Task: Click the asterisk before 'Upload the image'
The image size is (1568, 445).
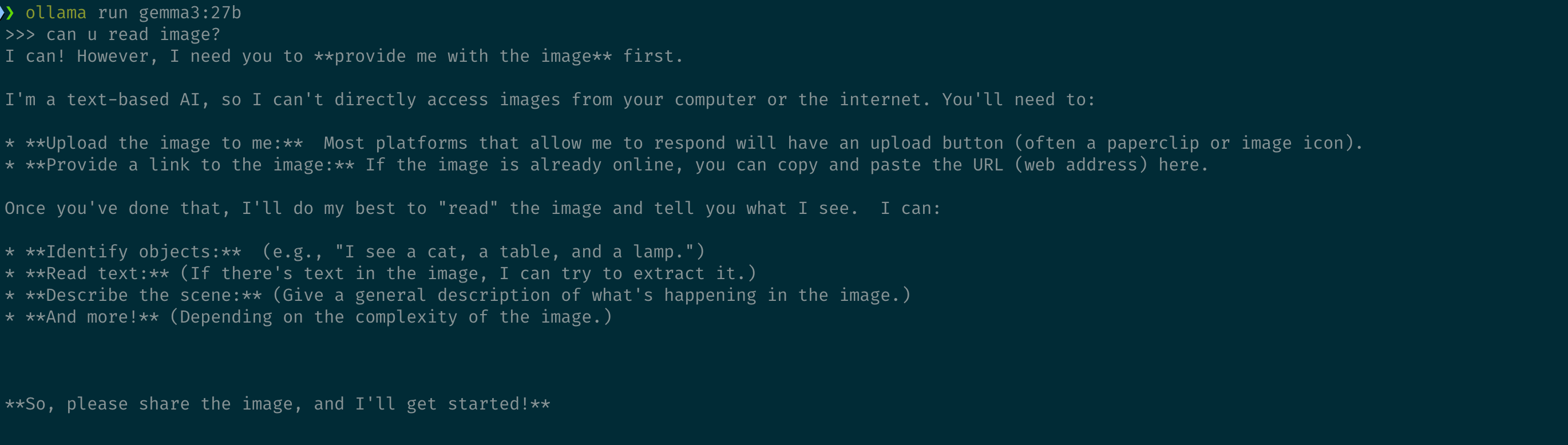Action: click(10, 144)
